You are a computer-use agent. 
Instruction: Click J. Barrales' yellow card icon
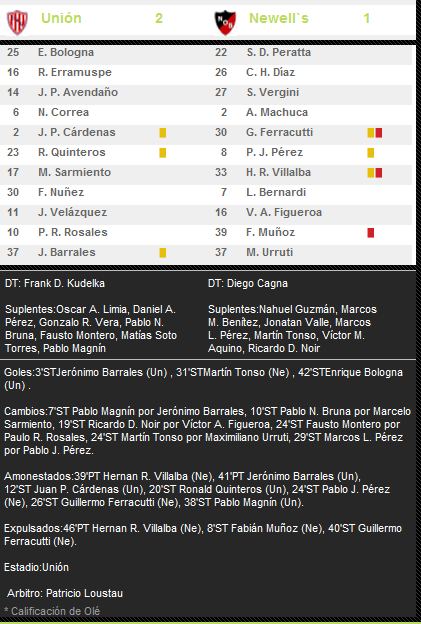click(x=163, y=252)
